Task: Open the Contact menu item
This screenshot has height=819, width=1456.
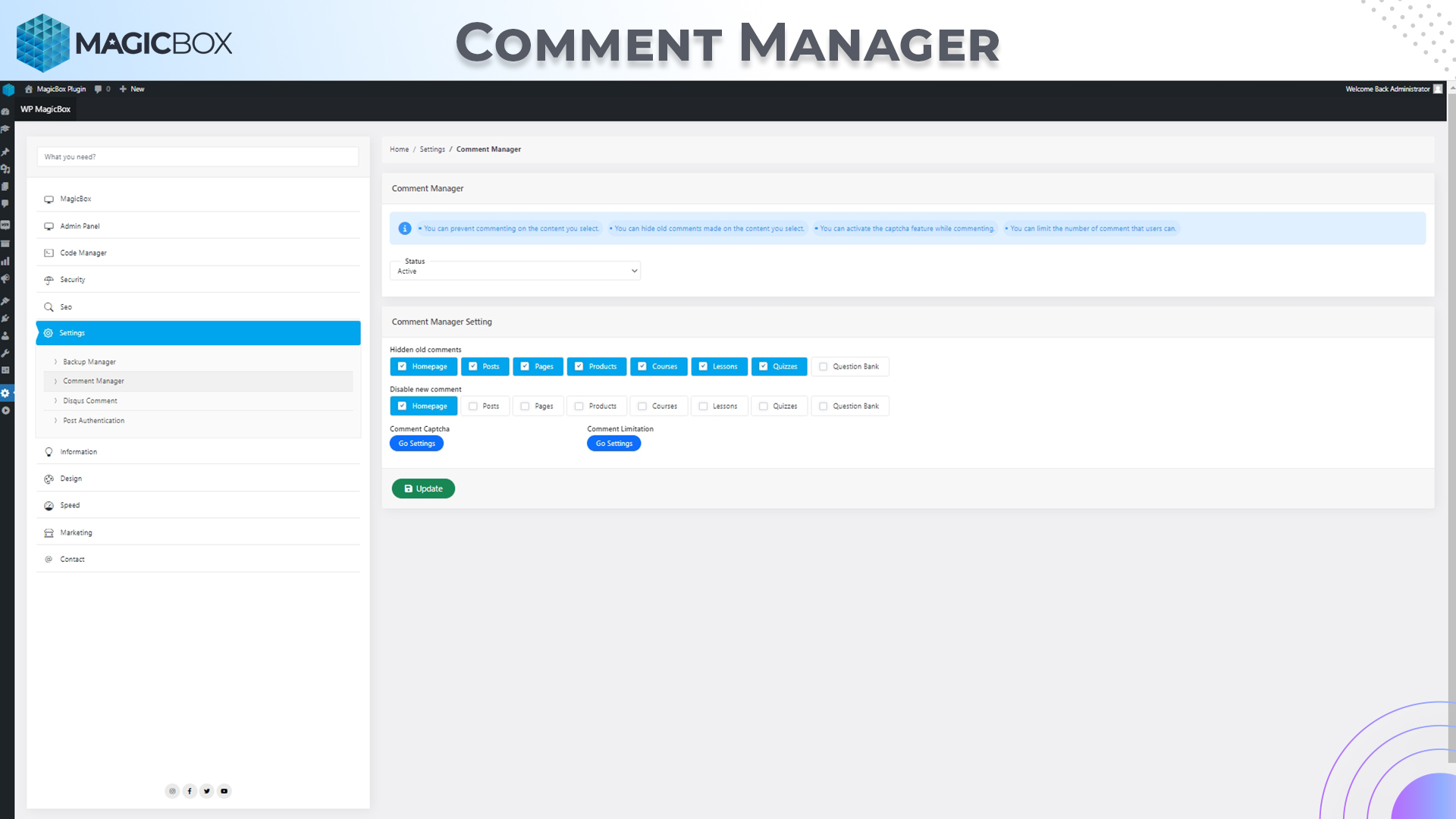Action: coord(198,559)
